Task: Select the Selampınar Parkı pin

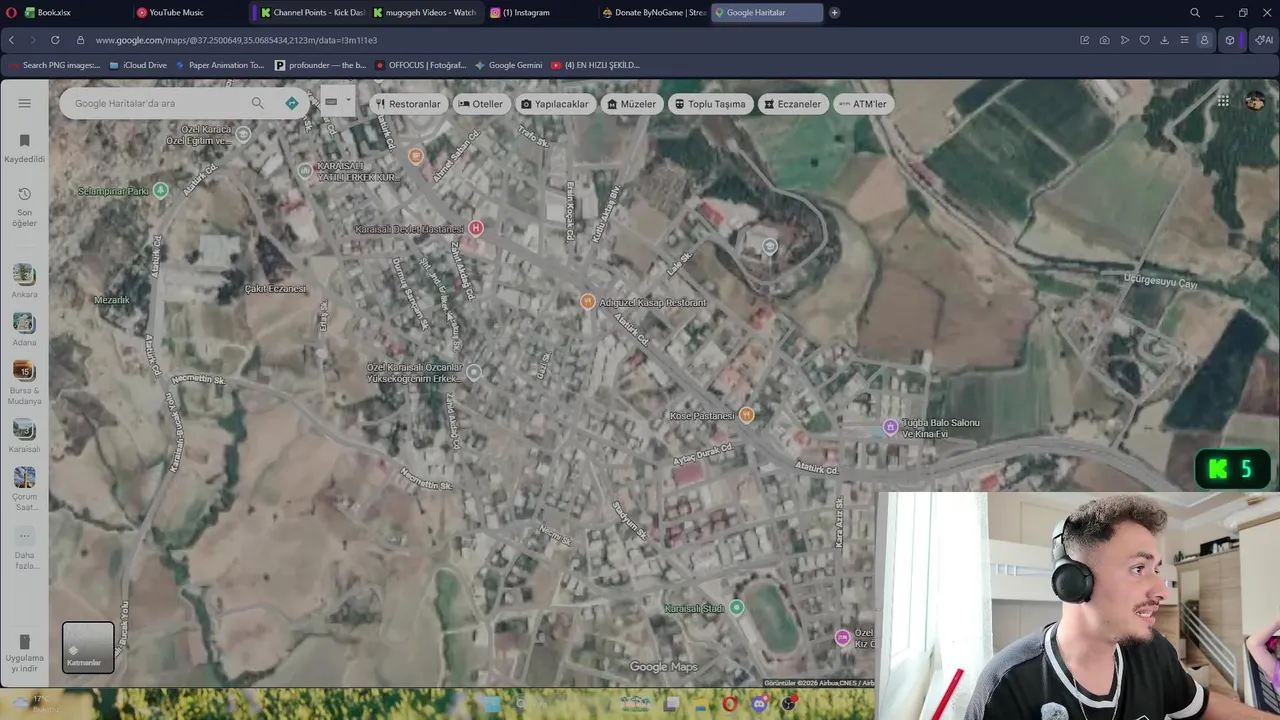Action: (x=160, y=190)
